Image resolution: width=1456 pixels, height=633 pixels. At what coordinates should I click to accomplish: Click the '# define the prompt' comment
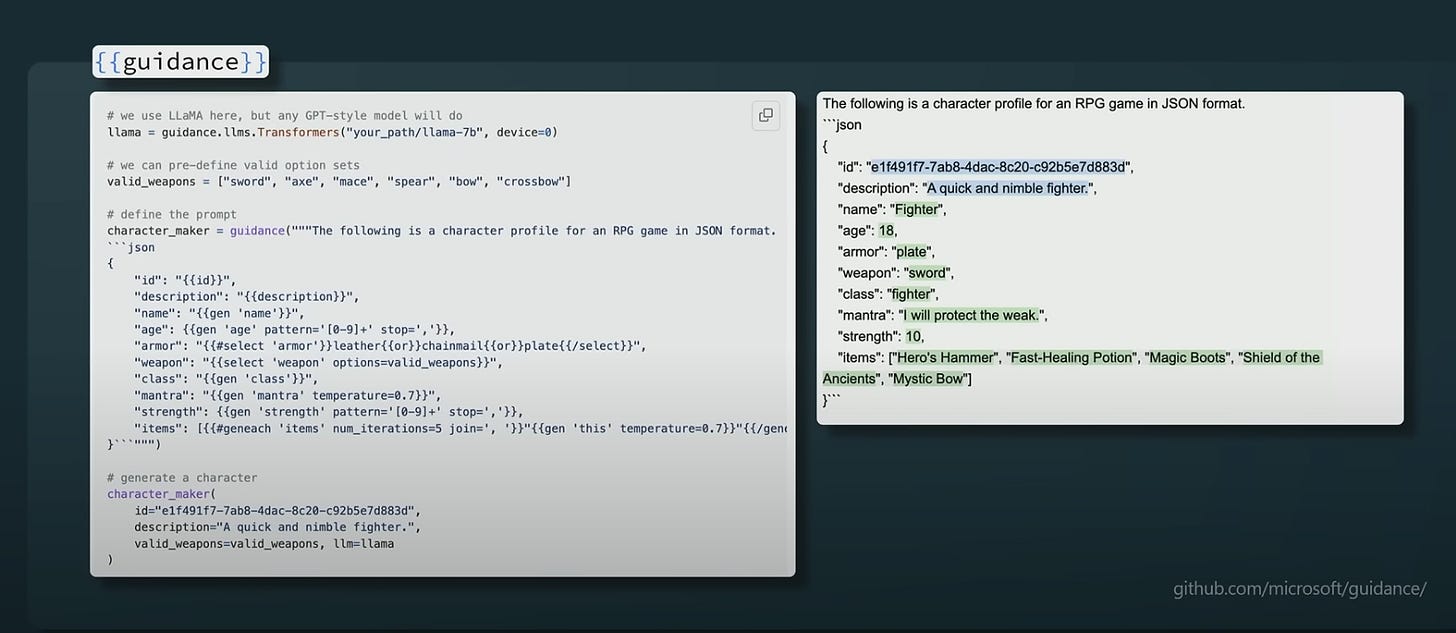point(171,214)
